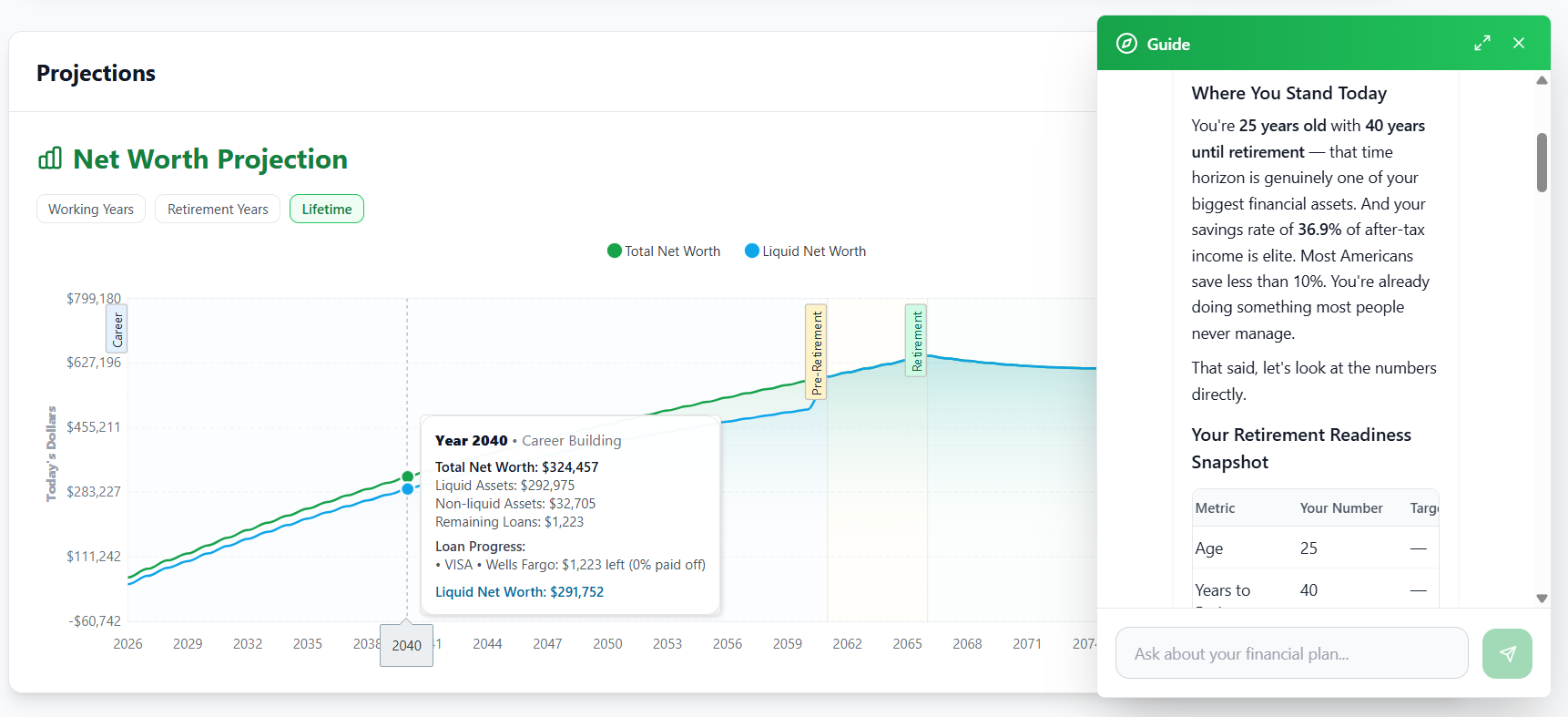Click the Non-liquid Assets: $32,705 line
1568x717 pixels.
(x=515, y=504)
